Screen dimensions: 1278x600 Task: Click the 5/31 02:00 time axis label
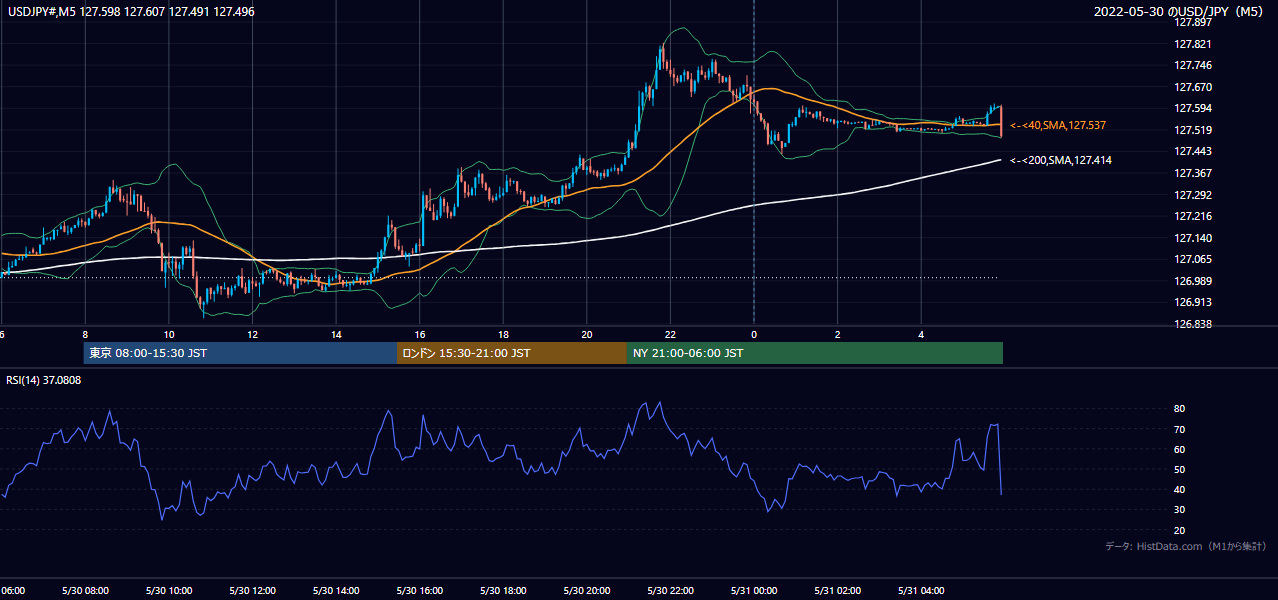pos(837,591)
